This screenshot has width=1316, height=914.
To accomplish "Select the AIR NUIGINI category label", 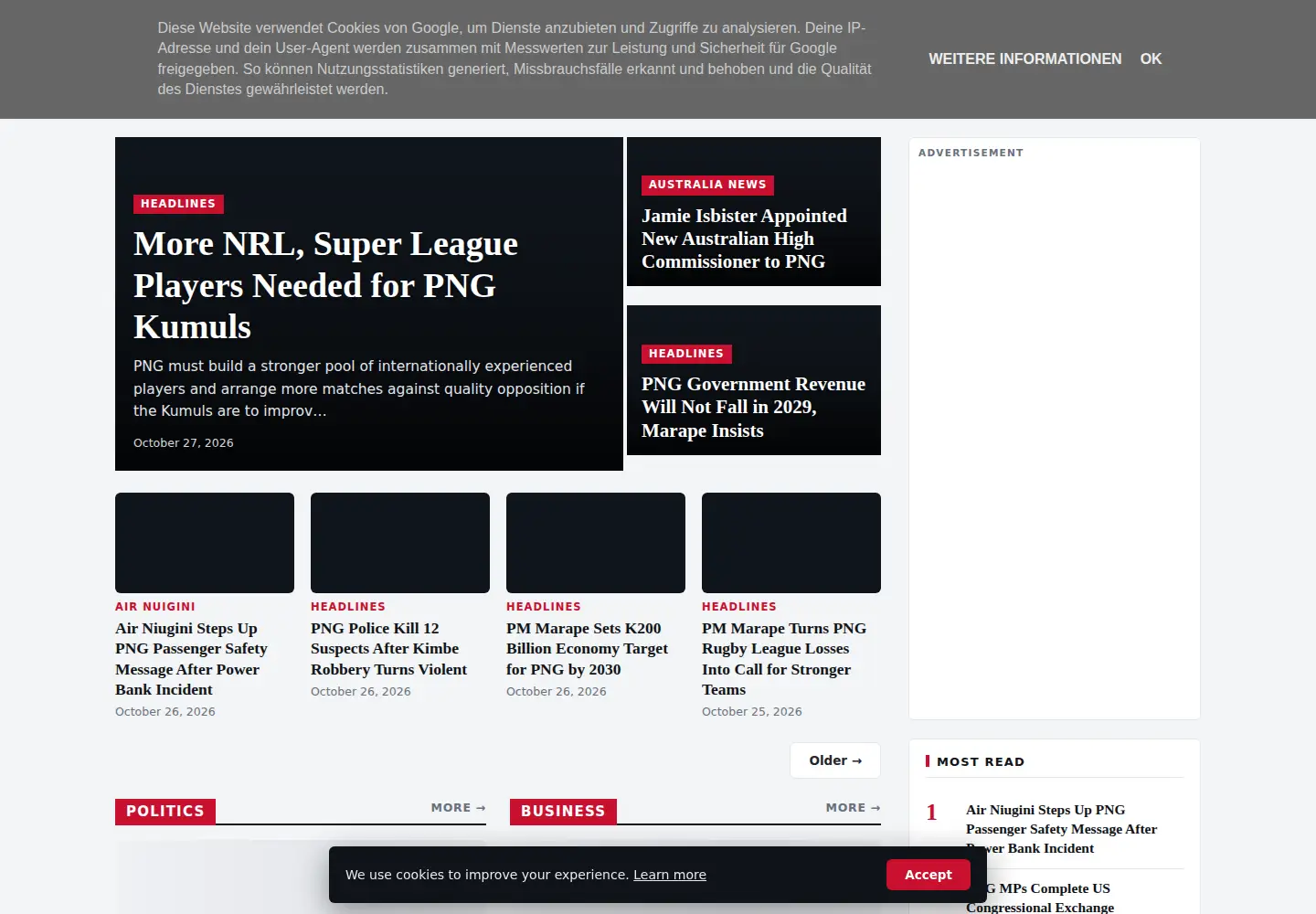I will (x=155, y=607).
